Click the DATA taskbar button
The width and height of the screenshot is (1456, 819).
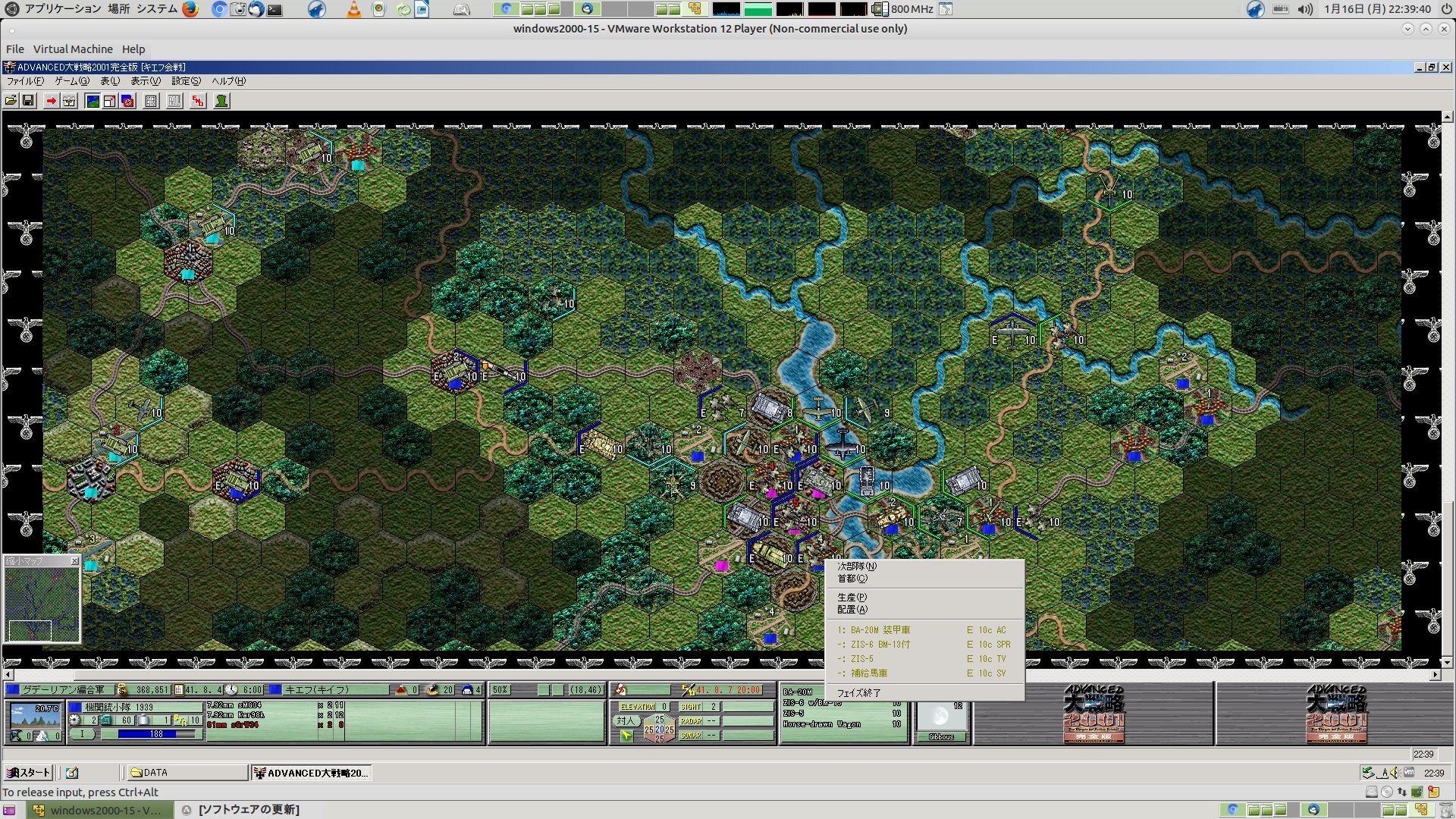187,773
